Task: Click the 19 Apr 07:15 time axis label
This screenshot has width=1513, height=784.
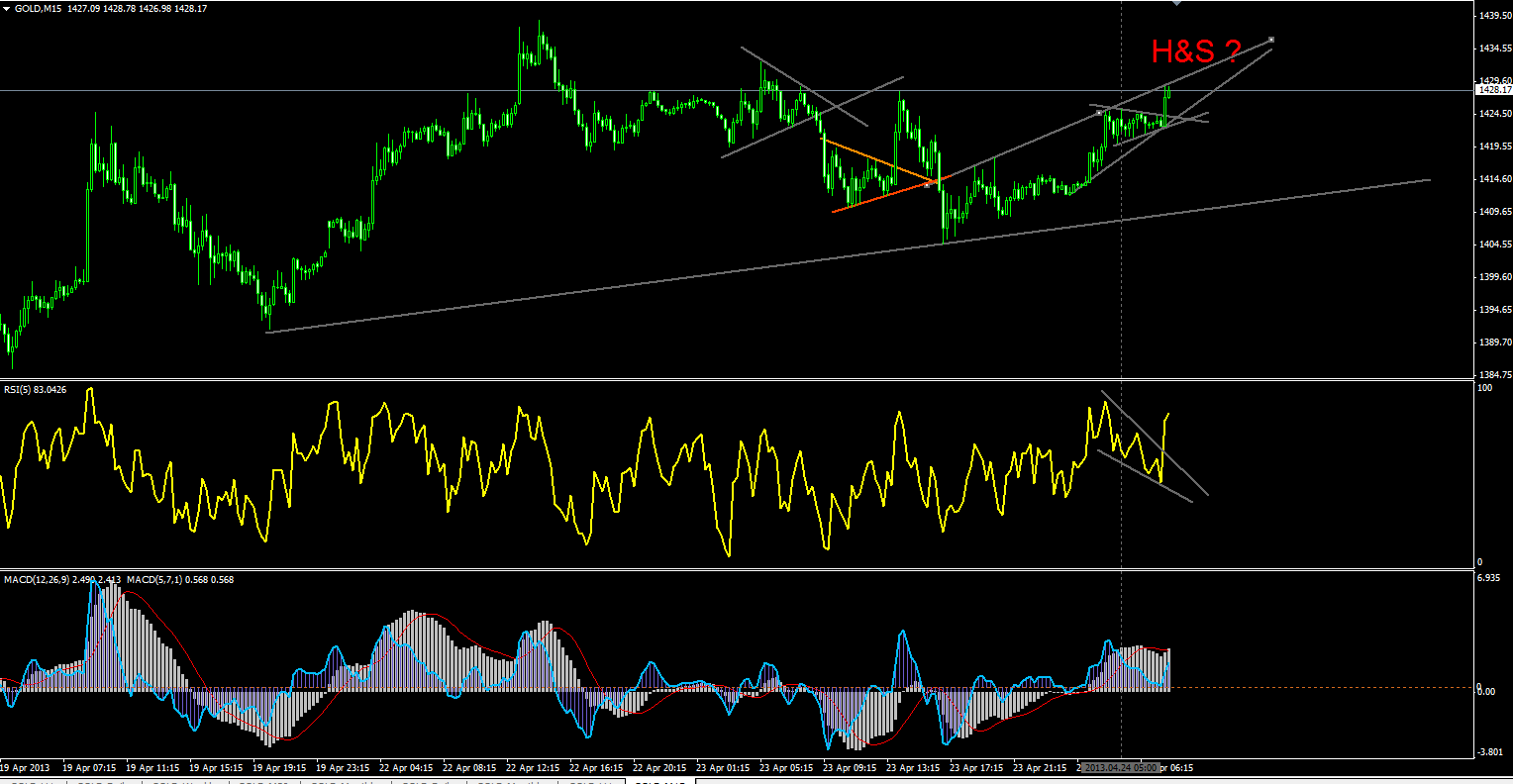Action: (89, 768)
